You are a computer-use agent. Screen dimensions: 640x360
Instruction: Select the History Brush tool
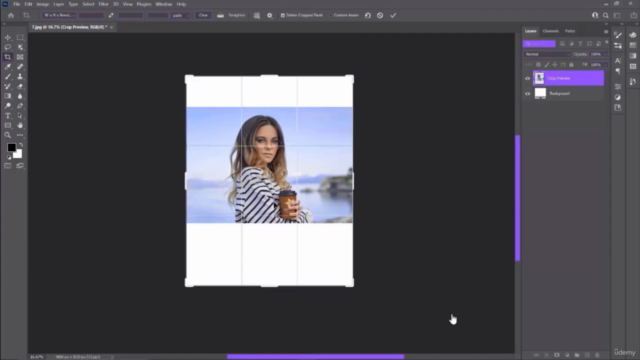tap(8, 87)
